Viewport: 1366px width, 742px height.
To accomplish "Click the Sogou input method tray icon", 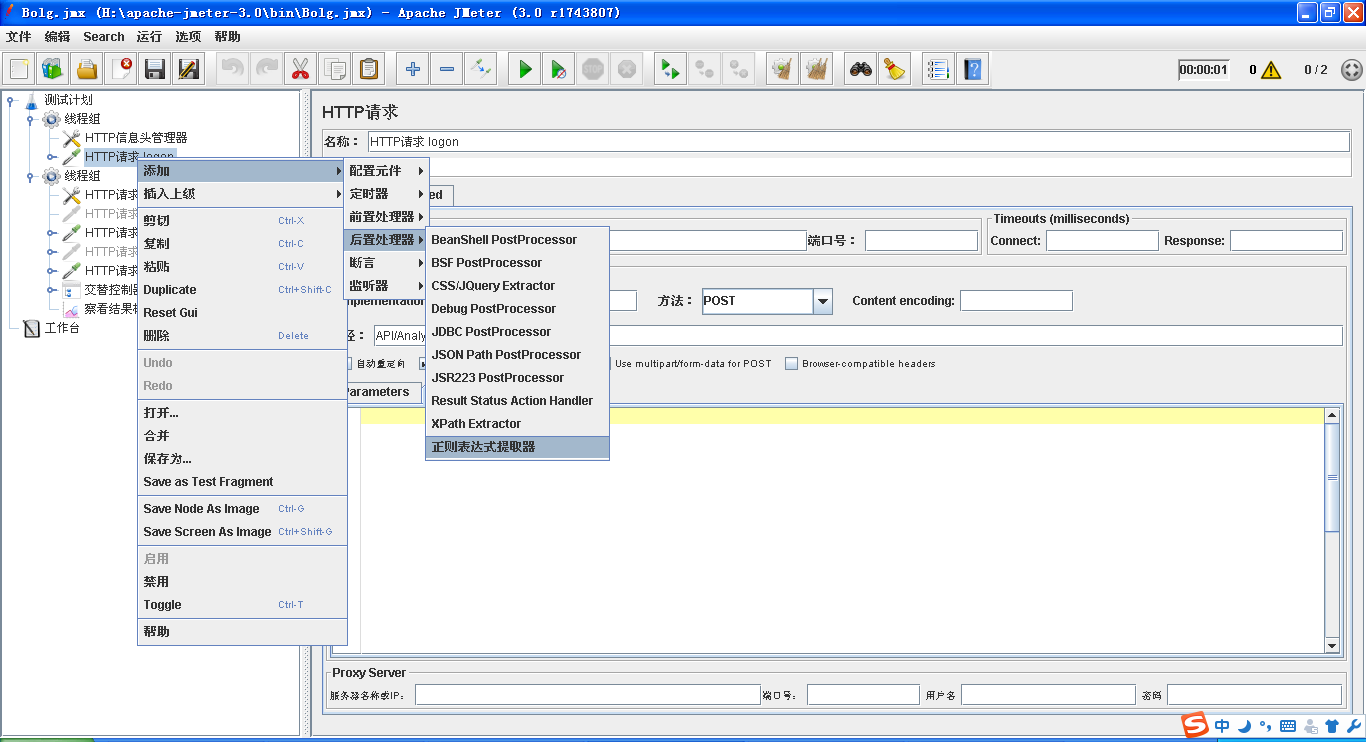I will (1194, 726).
